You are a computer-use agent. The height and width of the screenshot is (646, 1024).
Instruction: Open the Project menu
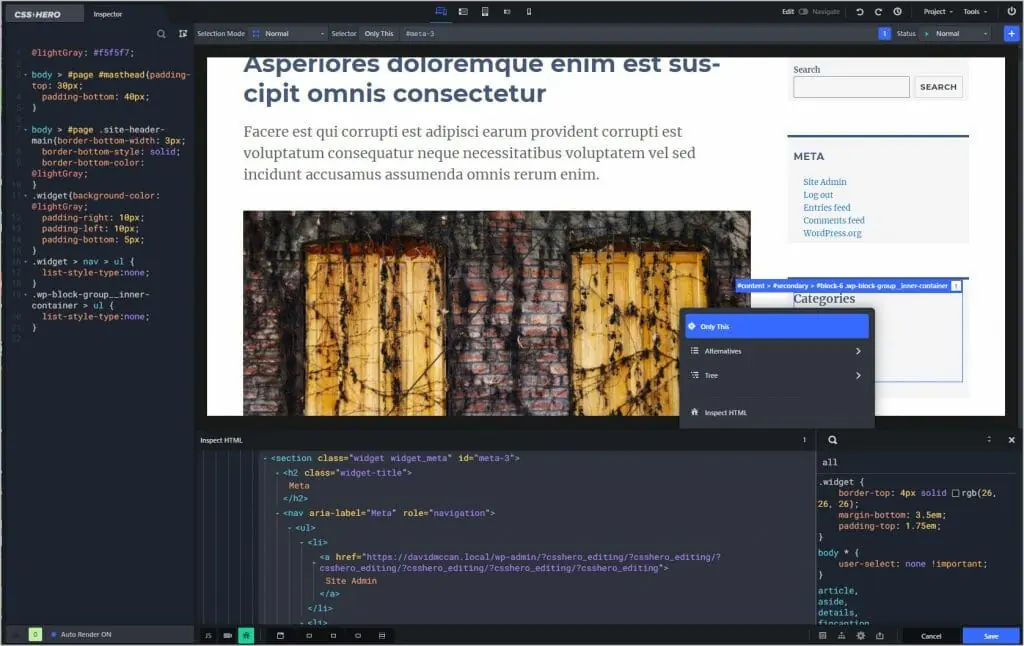click(x=937, y=11)
